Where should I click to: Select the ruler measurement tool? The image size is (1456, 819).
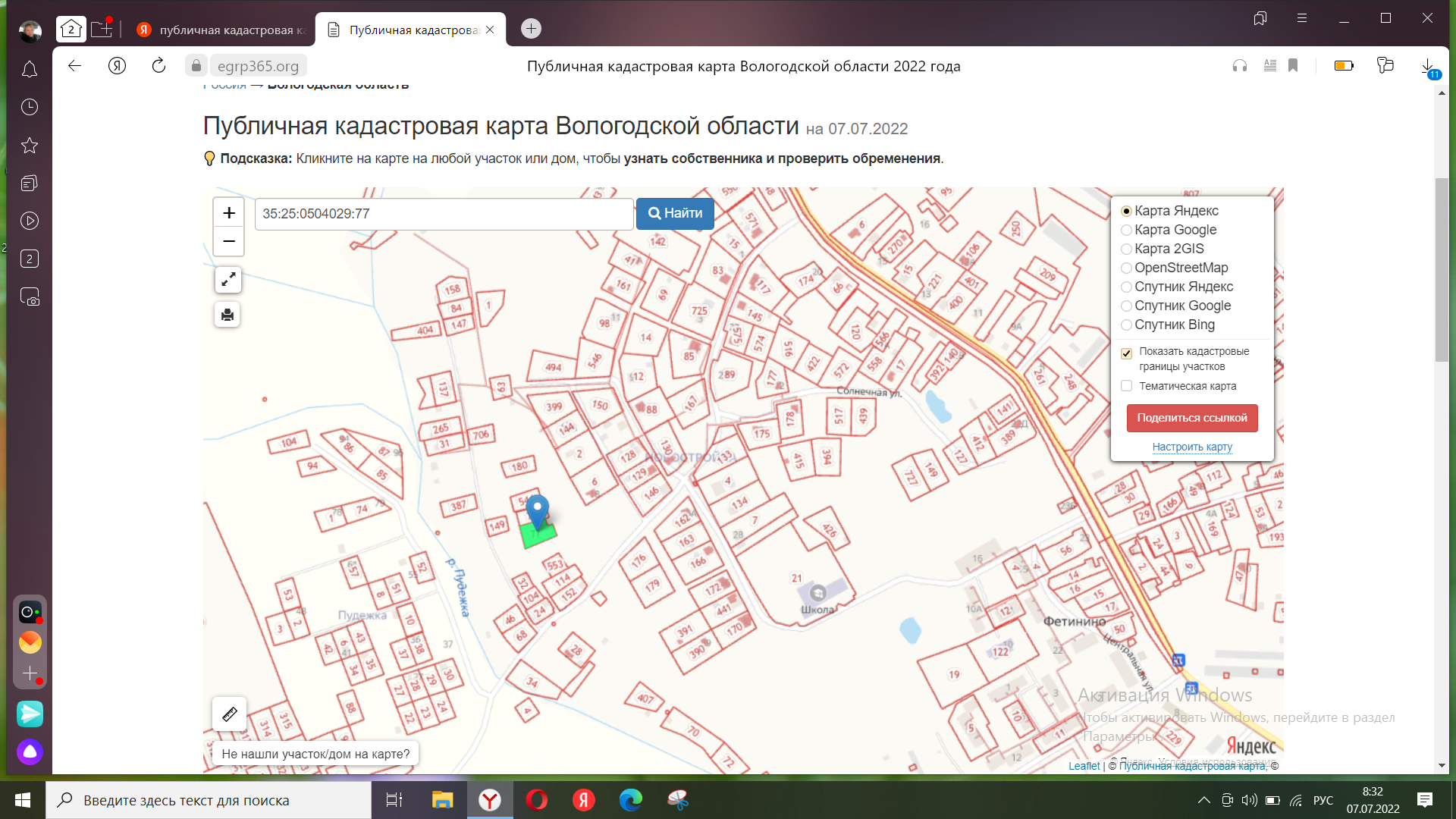point(229,714)
